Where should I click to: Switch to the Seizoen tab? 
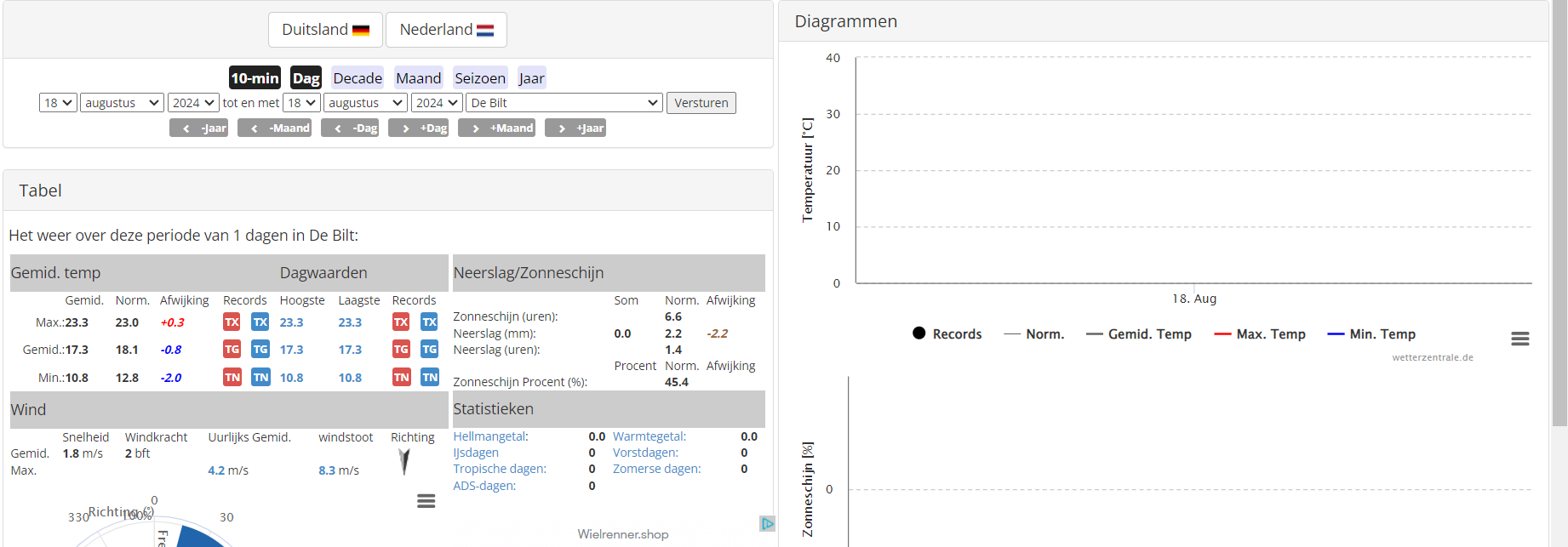[480, 78]
